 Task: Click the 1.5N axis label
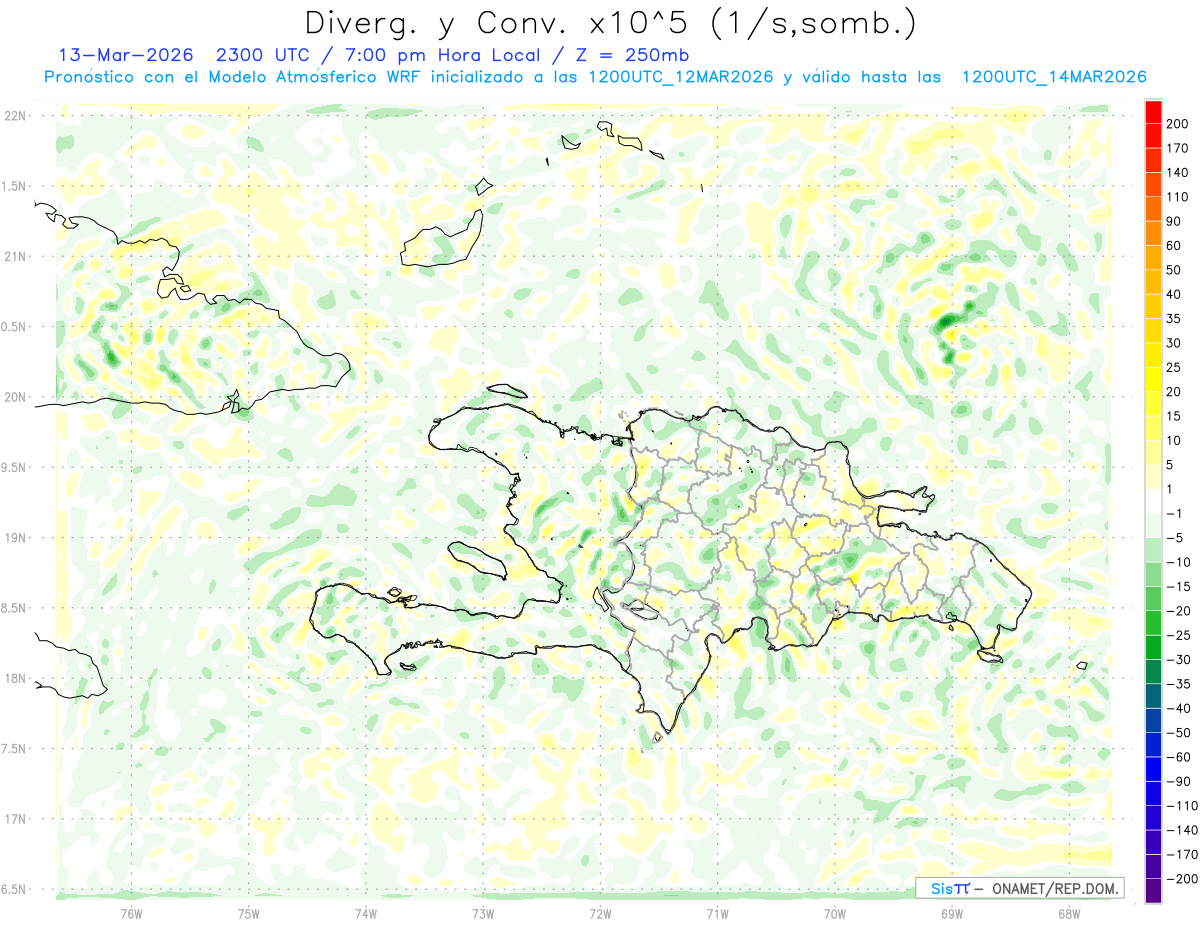point(14,186)
